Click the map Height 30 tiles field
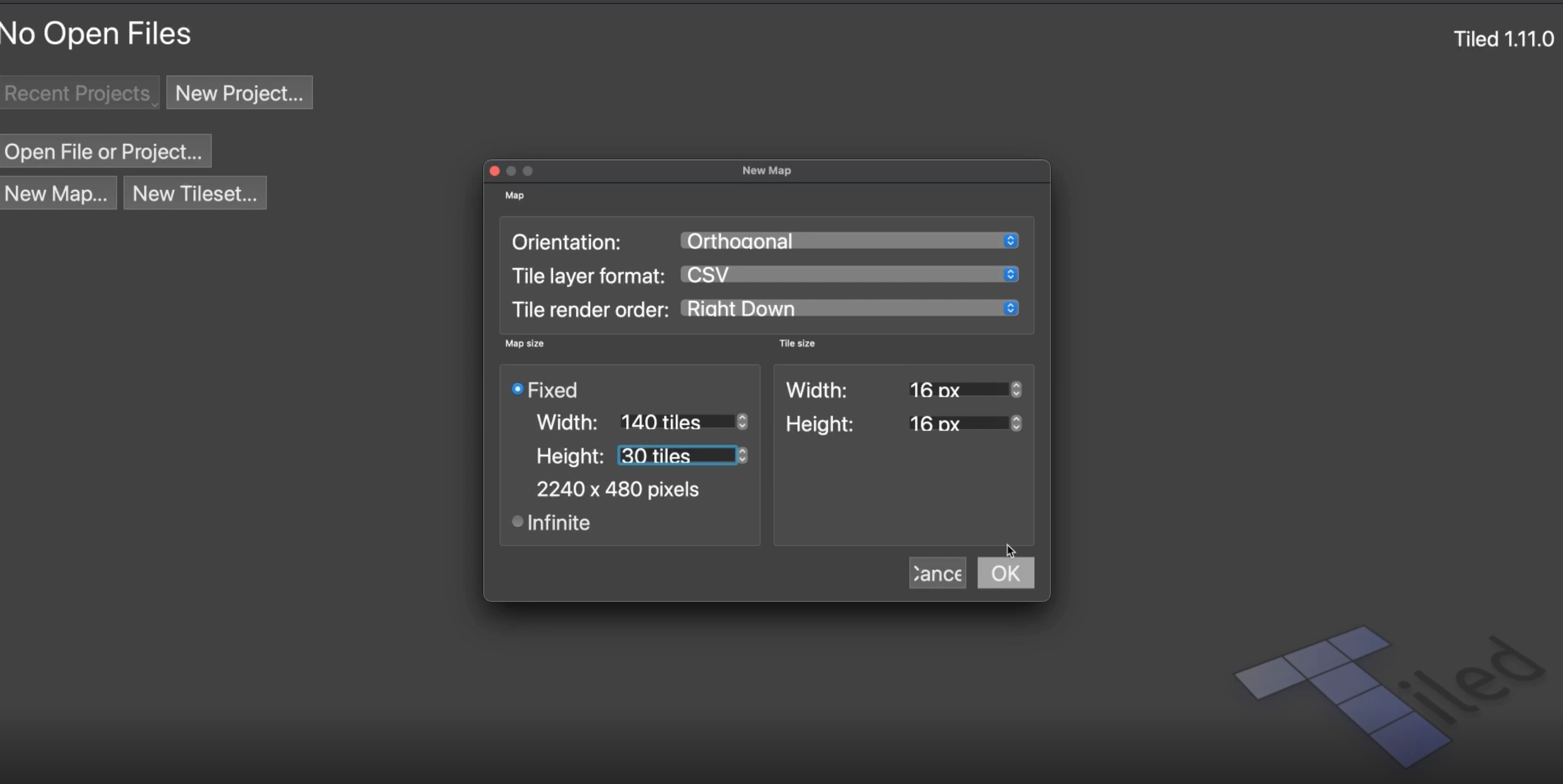1563x784 pixels. click(x=676, y=456)
